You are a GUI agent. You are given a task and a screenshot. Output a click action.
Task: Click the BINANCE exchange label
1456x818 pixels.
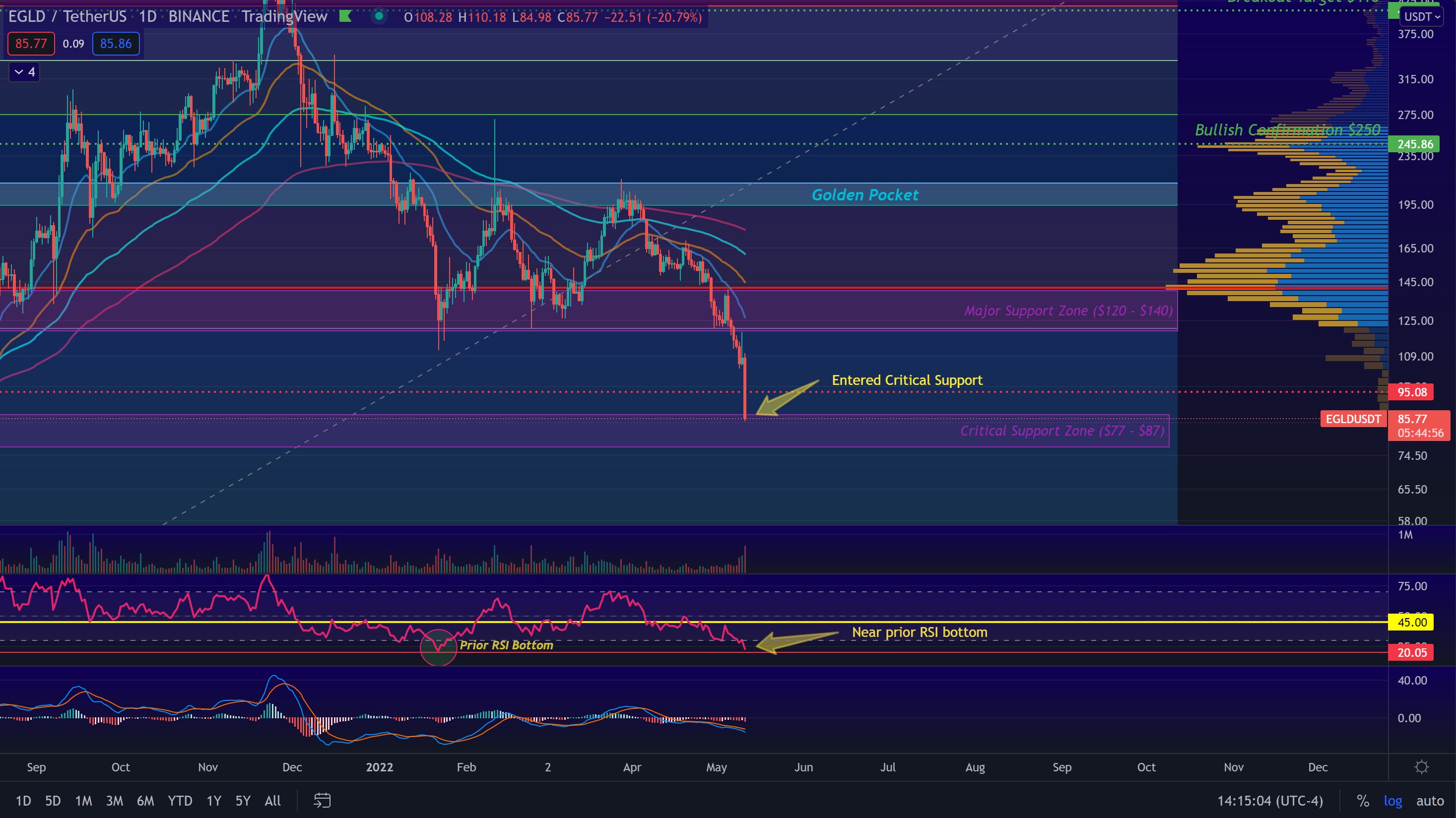pyautogui.click(x=199, y=16)
